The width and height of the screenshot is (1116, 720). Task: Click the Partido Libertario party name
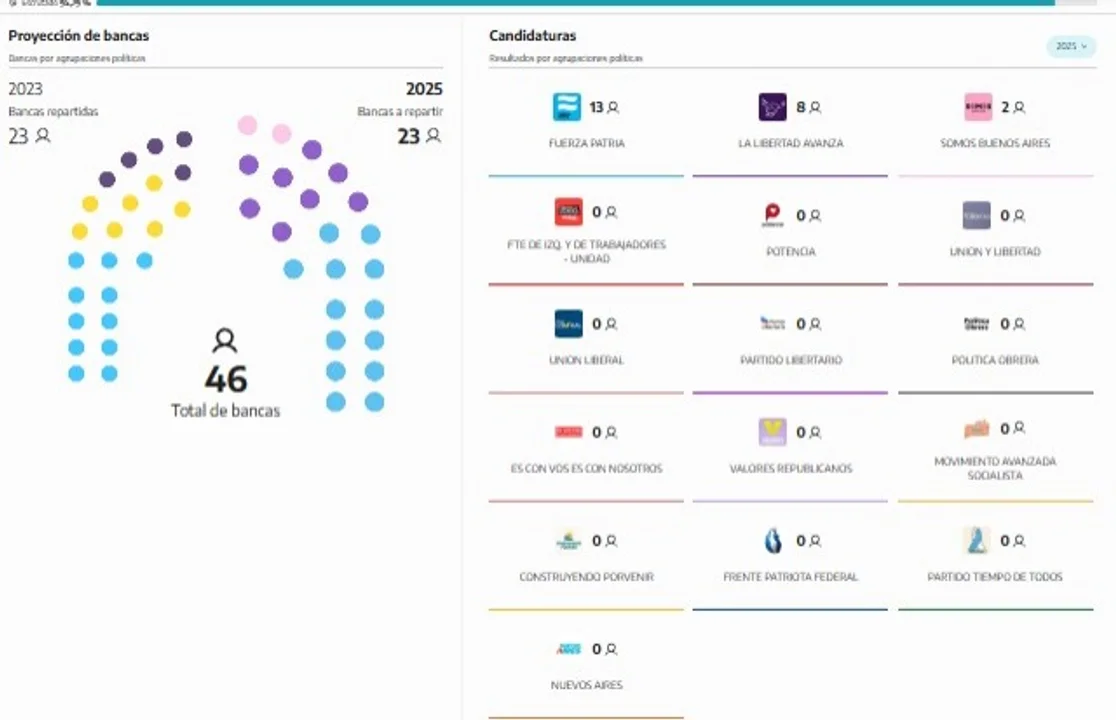[x=790, y=360]
